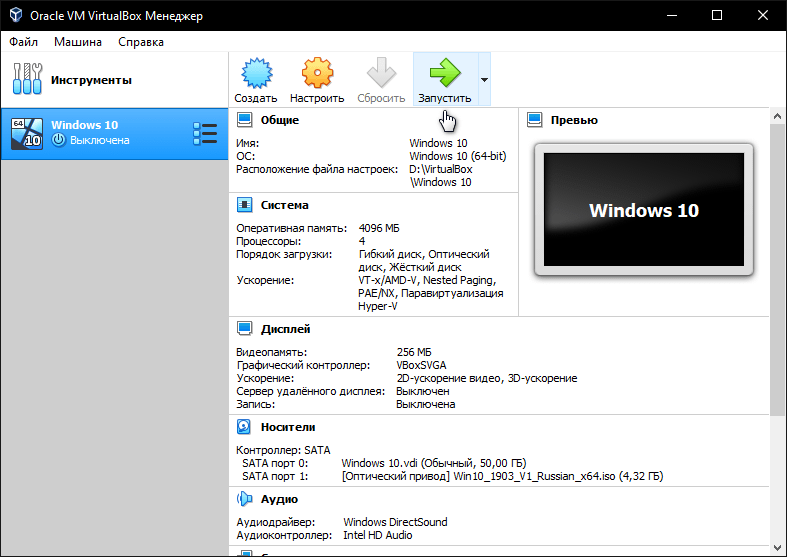The image size is (787, 557).
Task: Click the VBoxSVGA controller value
Action: click(x=421, y=365)
